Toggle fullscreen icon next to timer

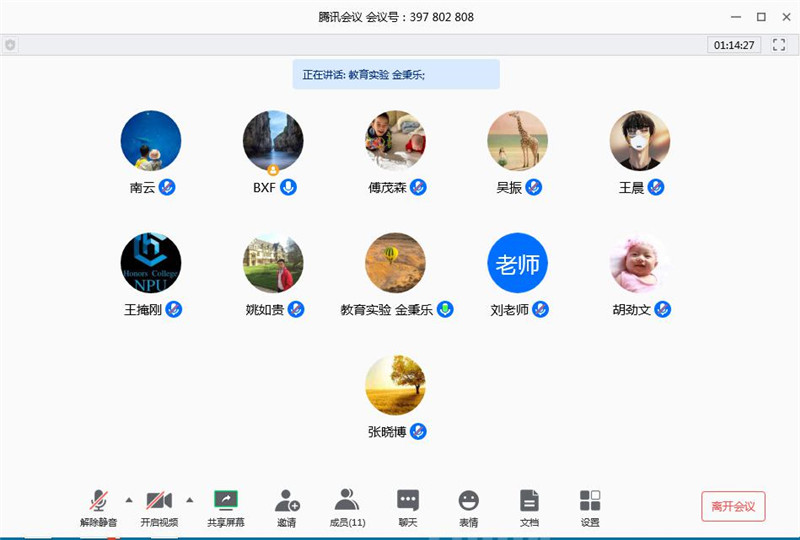(779, 45)
